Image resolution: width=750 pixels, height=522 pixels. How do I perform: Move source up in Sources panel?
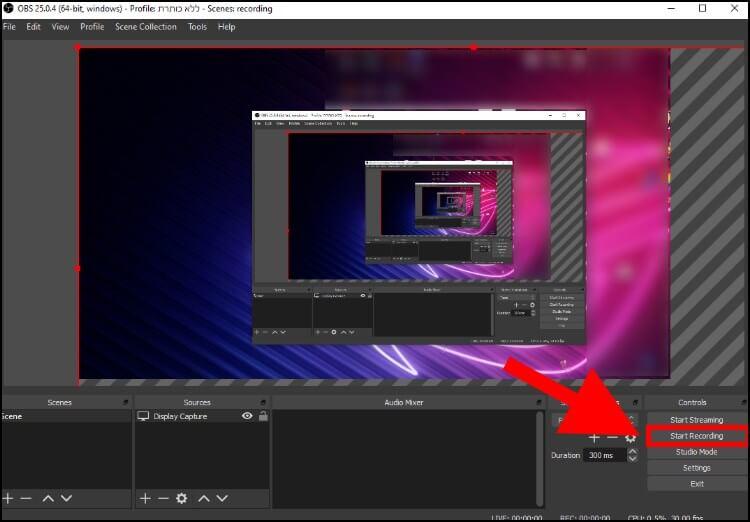(x=204, y=499)
